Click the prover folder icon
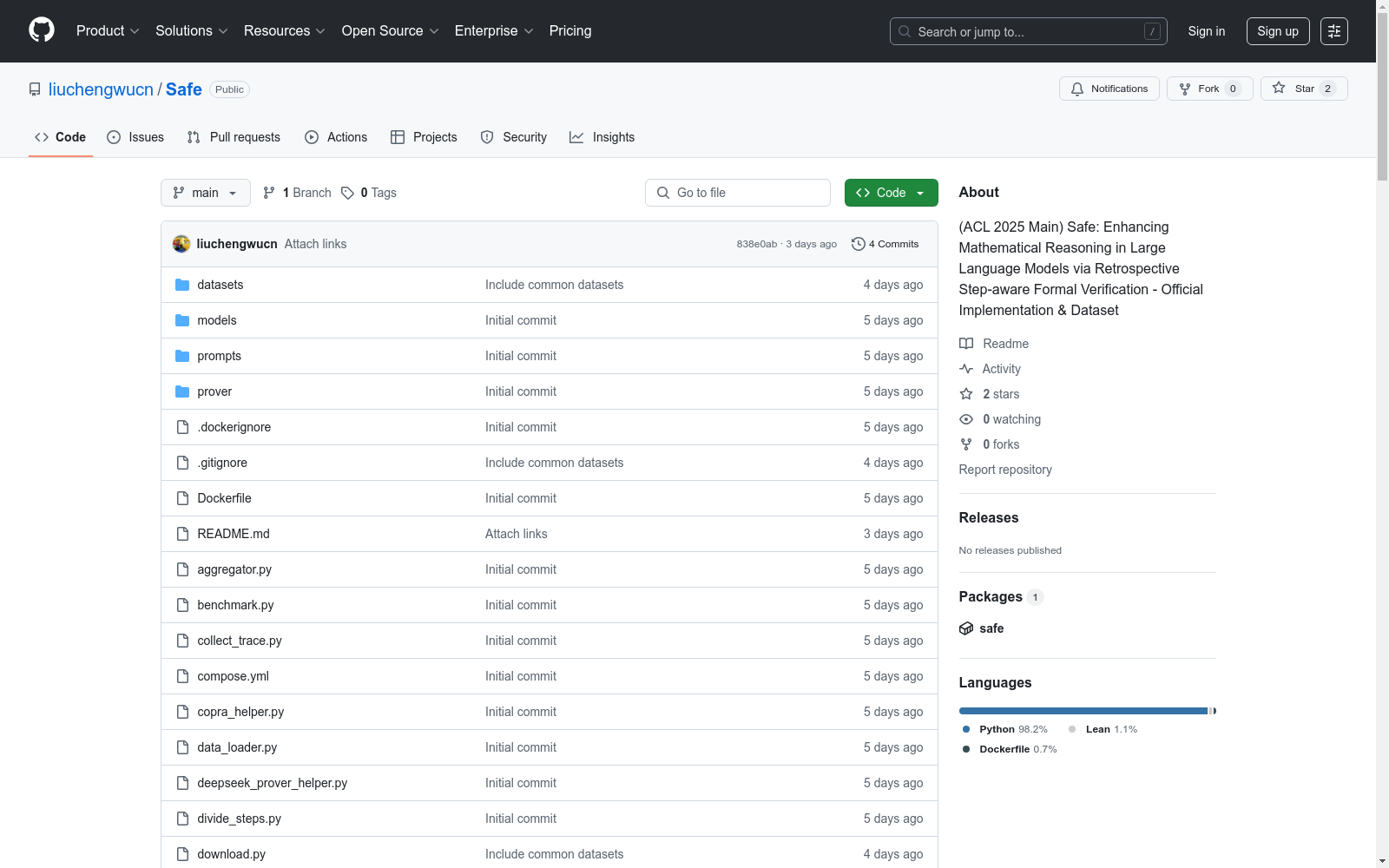1389x868 pixels. (x=182, y=391)
